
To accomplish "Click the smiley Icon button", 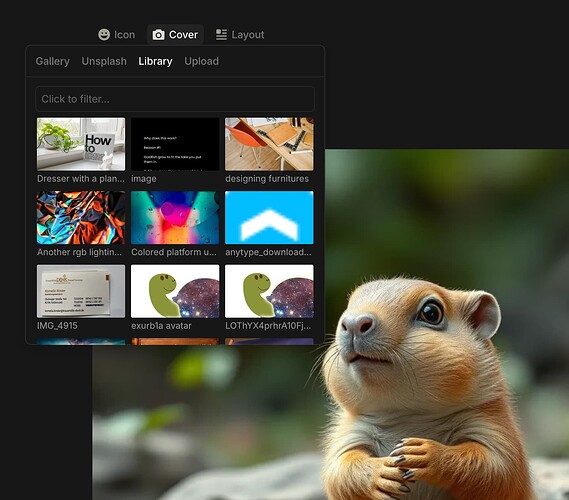I will tap(104, 34).
